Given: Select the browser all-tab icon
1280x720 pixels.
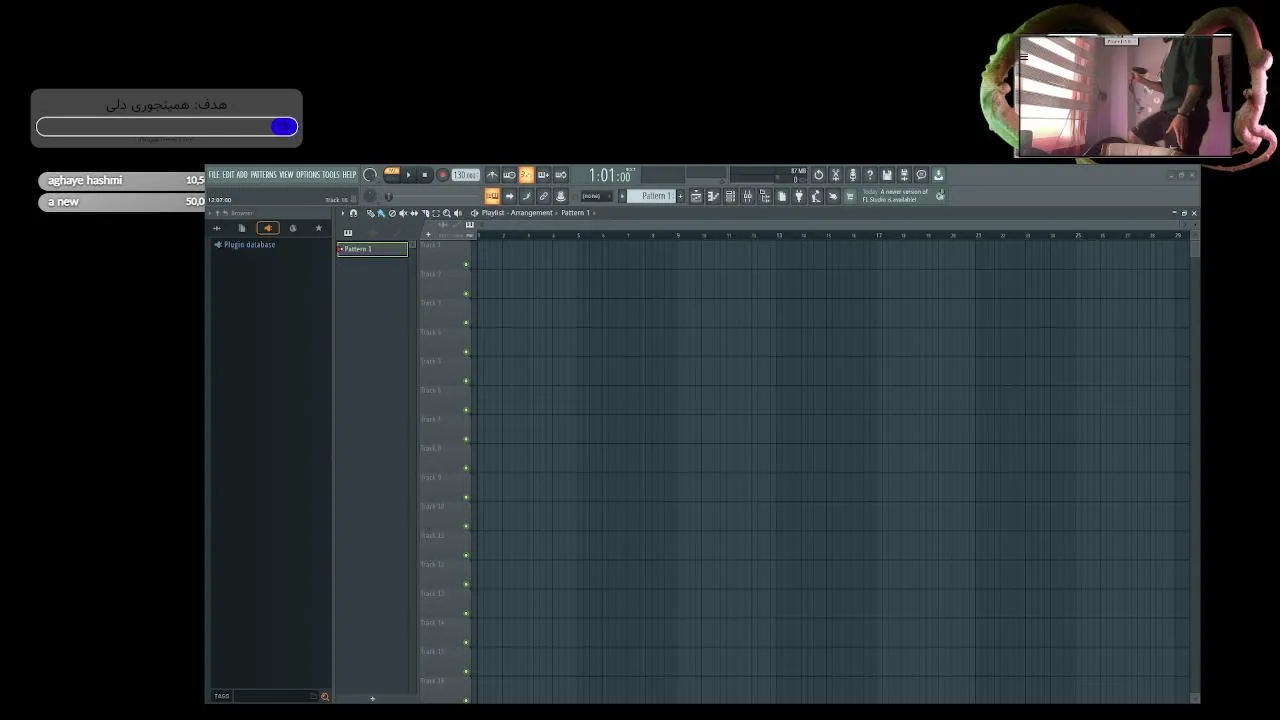Looking at the screenshot, I should 217,228.
